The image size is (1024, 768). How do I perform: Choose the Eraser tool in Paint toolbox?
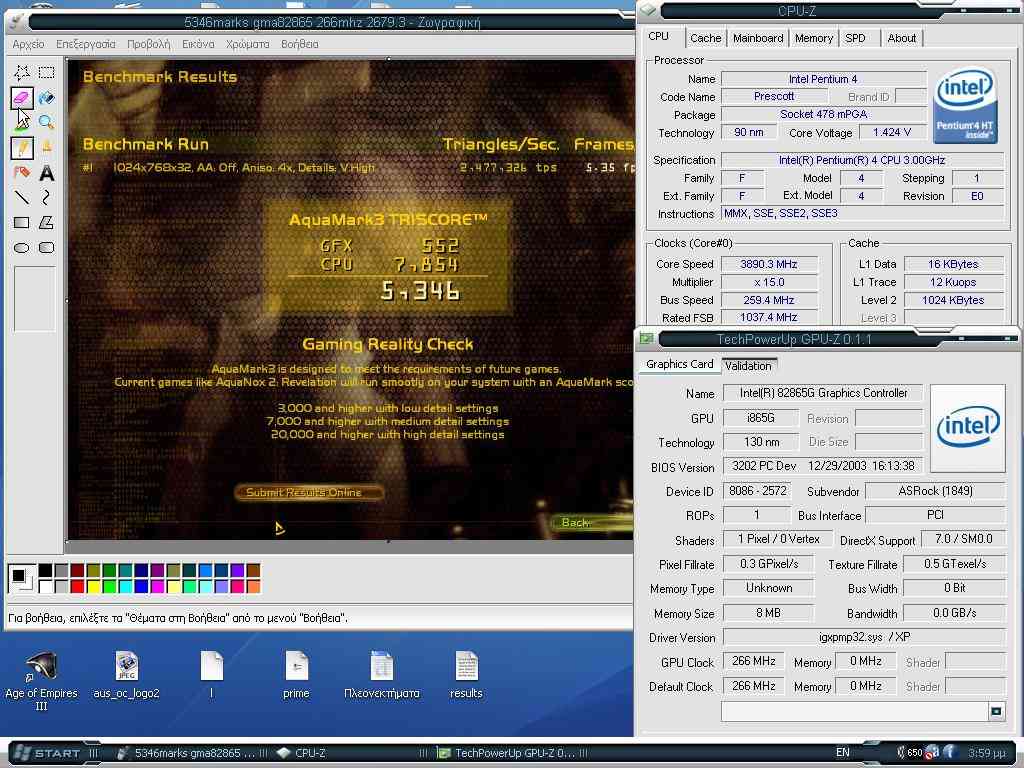coord(22,98)
